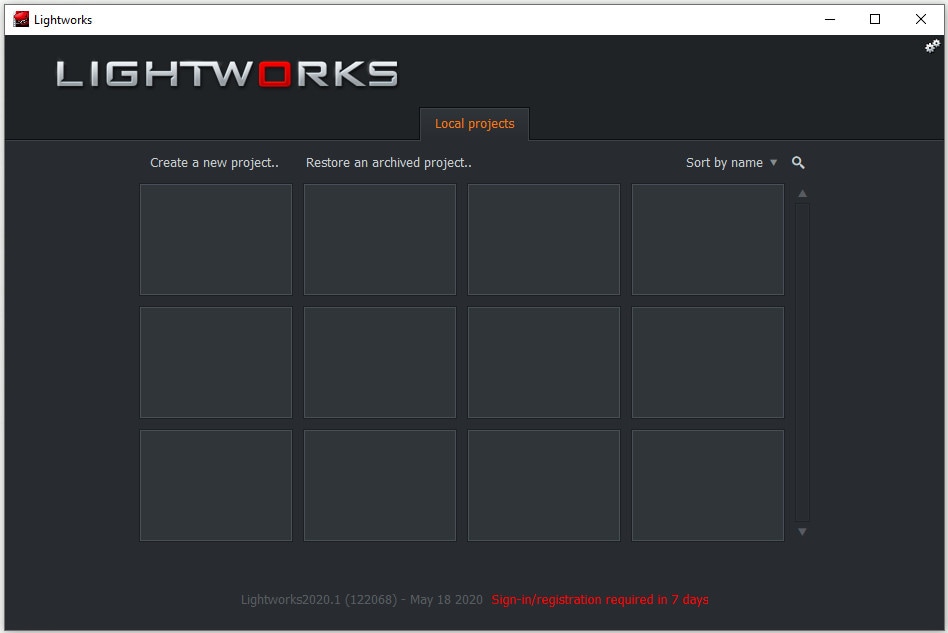Screen dimensions: 948x633
Task: Click the Lightworks title bar app icon
Action: [21, 19]
